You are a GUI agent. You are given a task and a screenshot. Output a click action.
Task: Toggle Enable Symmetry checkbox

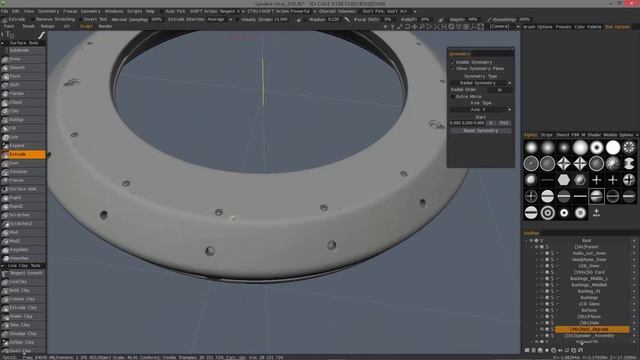point(453,62)
